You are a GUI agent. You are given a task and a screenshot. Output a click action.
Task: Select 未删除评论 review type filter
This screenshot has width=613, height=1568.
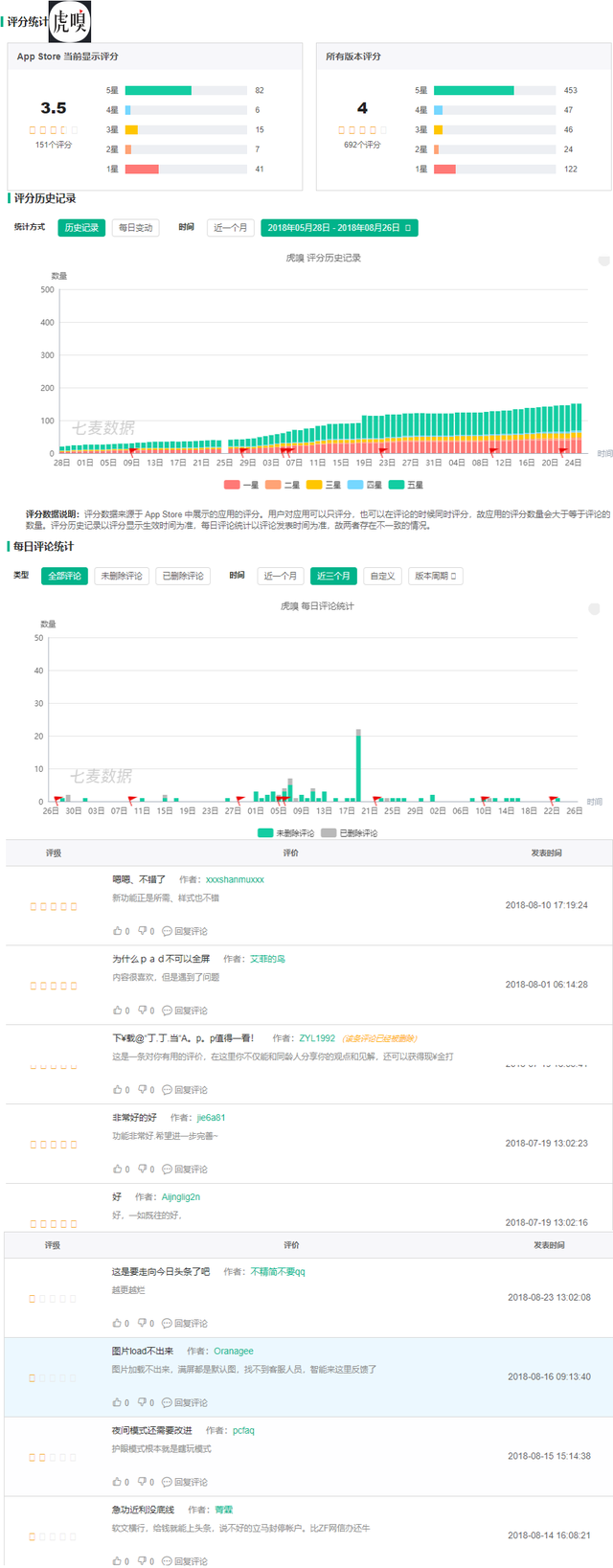coord(122,576)
